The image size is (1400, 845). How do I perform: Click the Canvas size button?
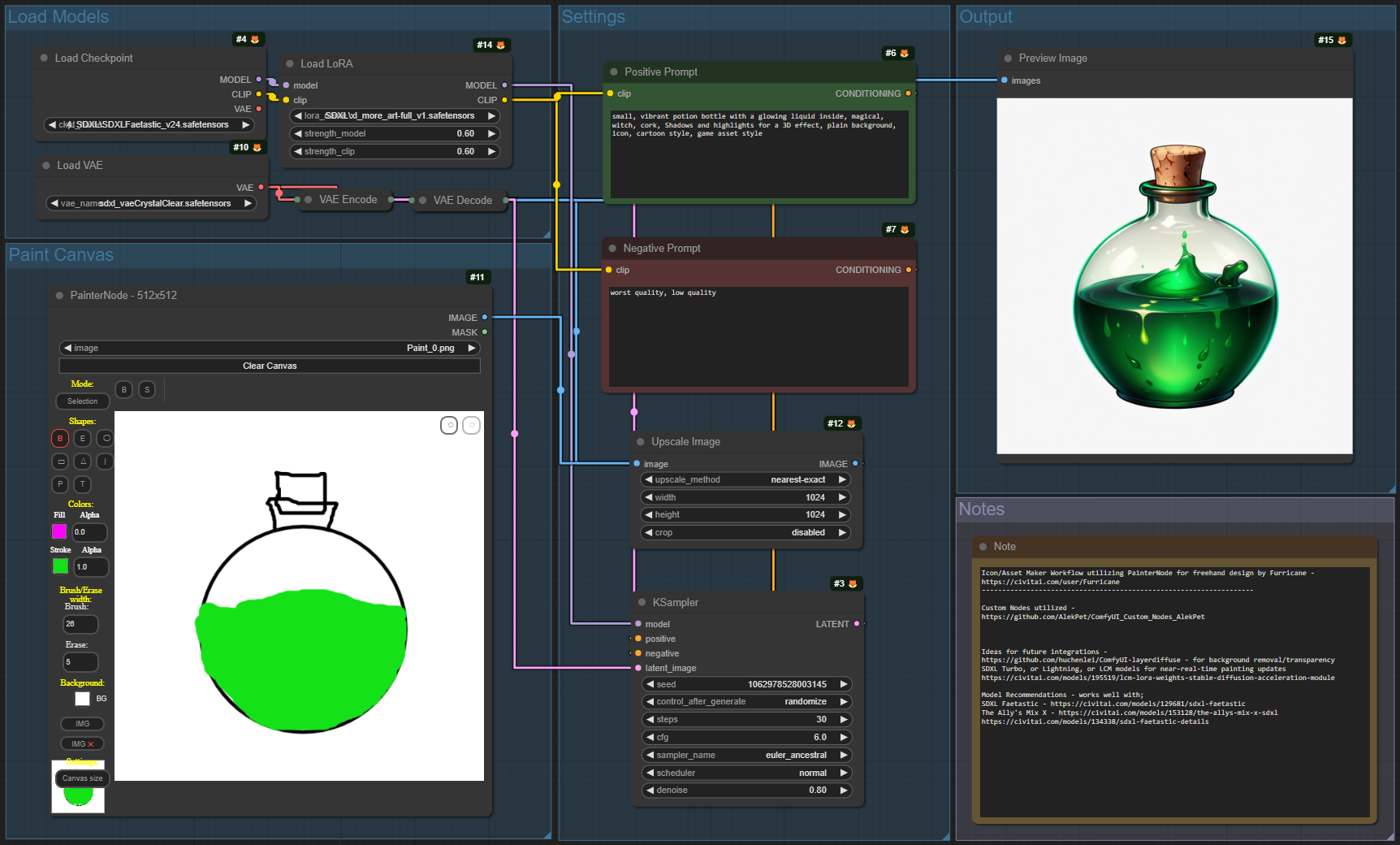pyautogui.click(x=82, y=778)
